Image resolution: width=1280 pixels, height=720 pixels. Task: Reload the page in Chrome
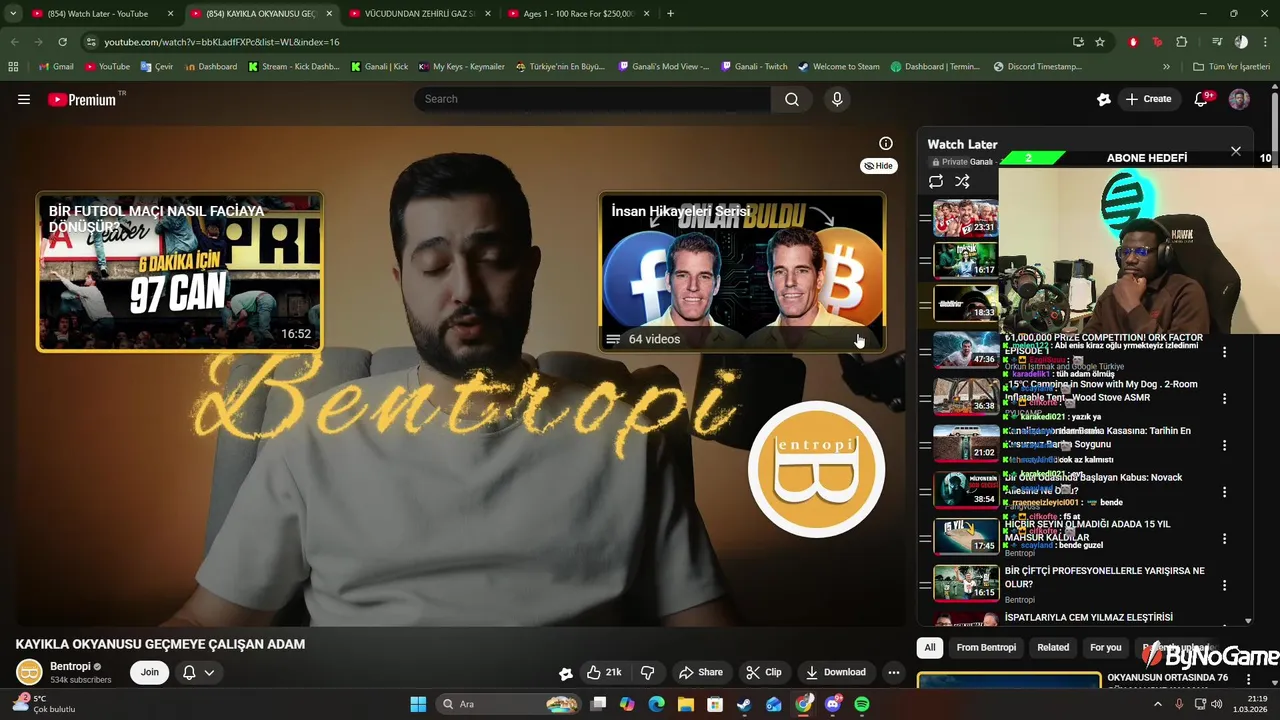coord(62,42)
